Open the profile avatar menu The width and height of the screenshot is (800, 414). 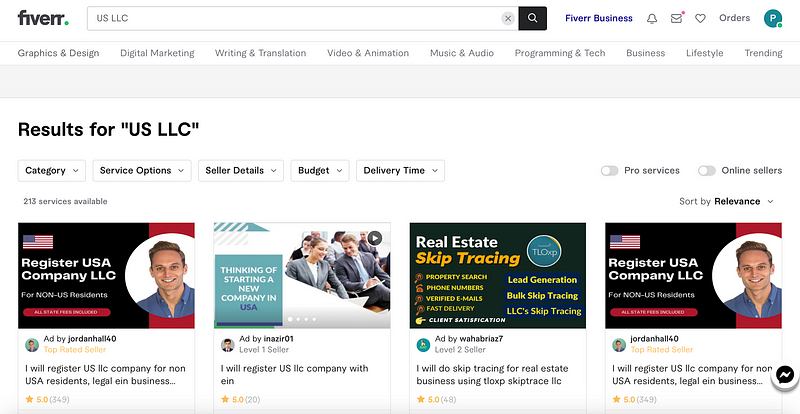pos(773,18)
